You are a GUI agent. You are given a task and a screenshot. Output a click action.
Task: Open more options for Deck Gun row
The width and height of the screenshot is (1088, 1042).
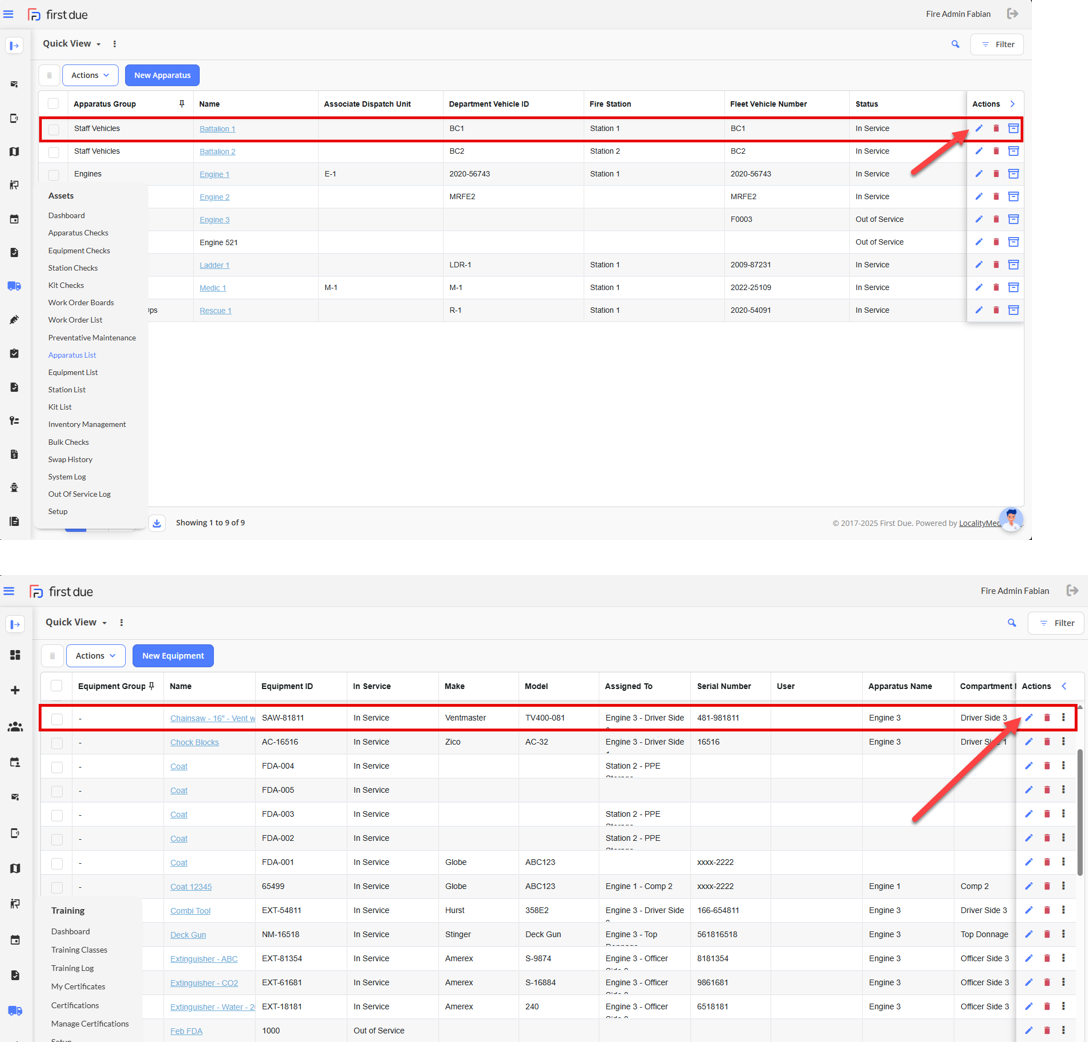[x=1064, y=934]
